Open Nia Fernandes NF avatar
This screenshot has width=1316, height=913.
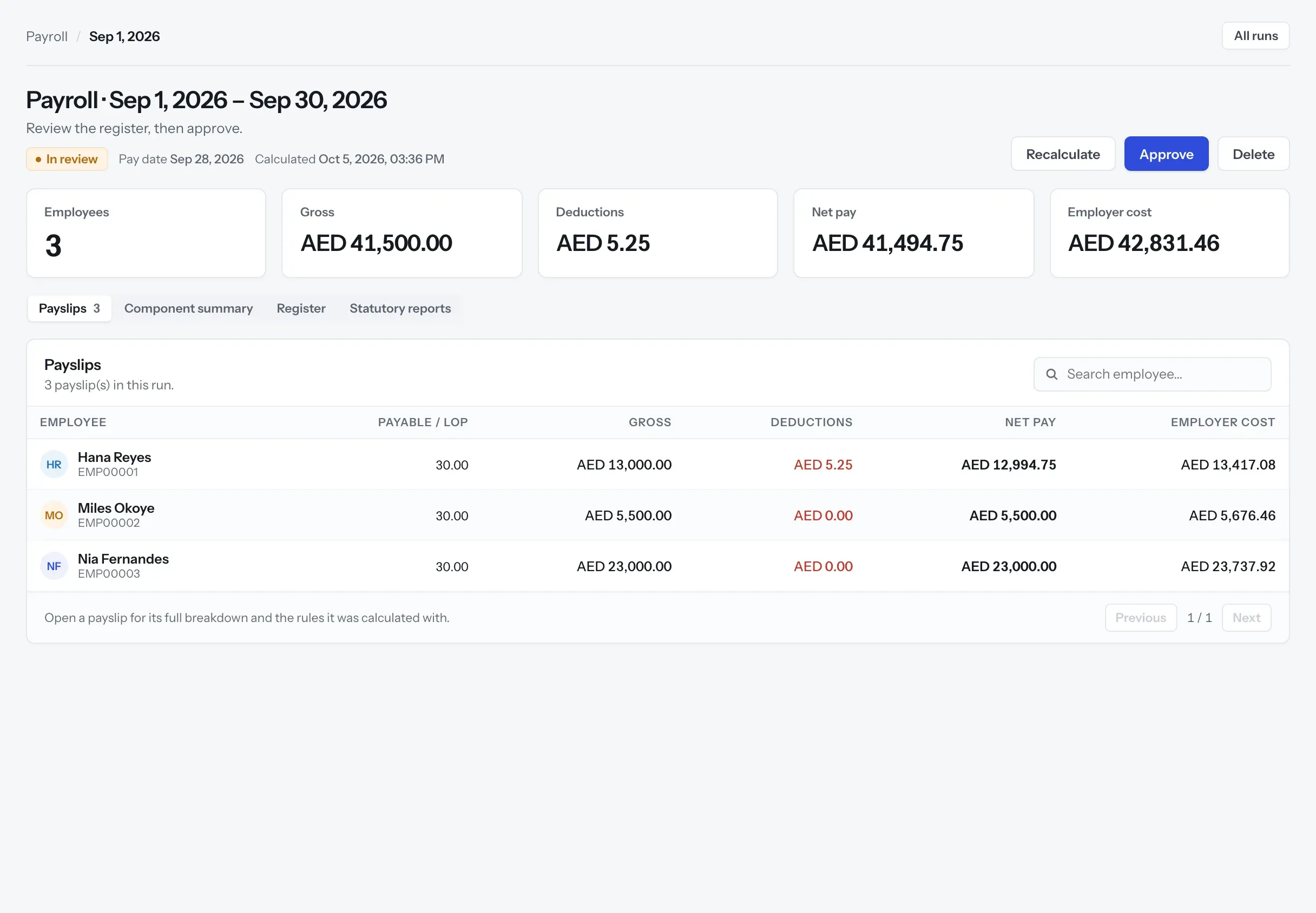[54, 566]
